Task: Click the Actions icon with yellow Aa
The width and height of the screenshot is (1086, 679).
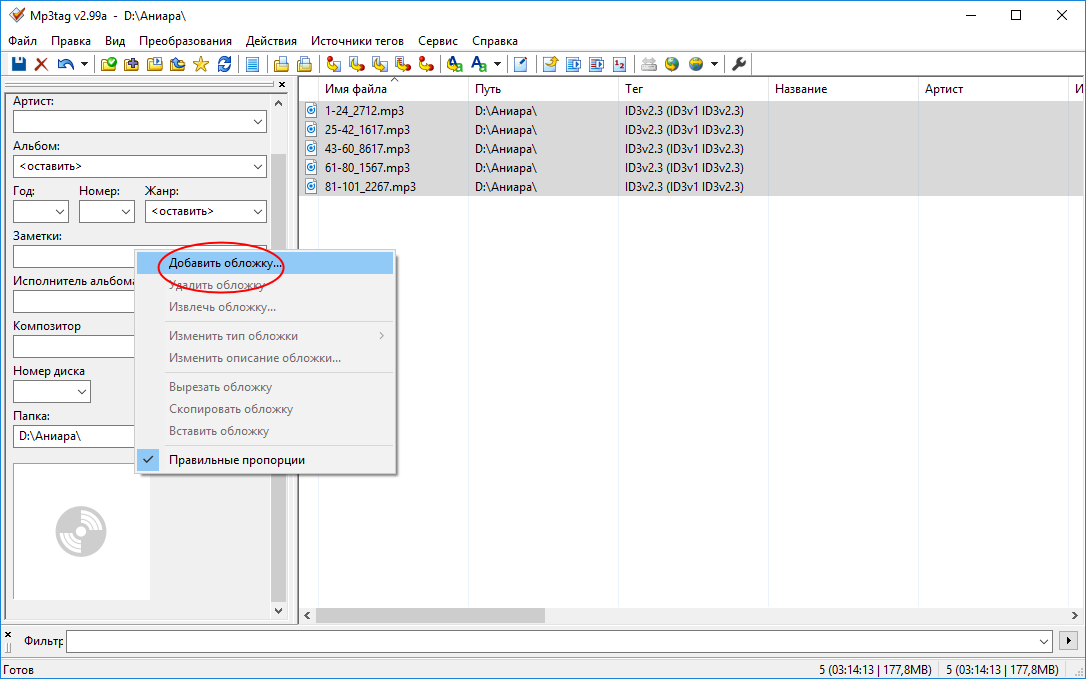Action: (x=455, y=64)
